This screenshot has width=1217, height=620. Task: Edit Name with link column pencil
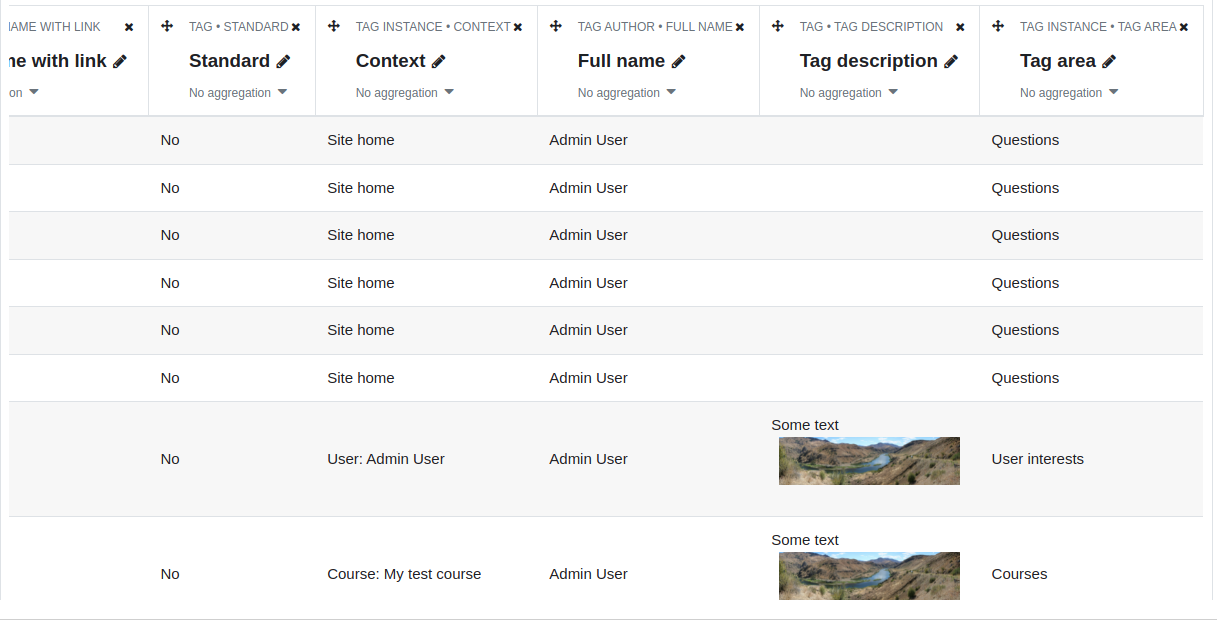pyautogui.click(x=120, y=61)
